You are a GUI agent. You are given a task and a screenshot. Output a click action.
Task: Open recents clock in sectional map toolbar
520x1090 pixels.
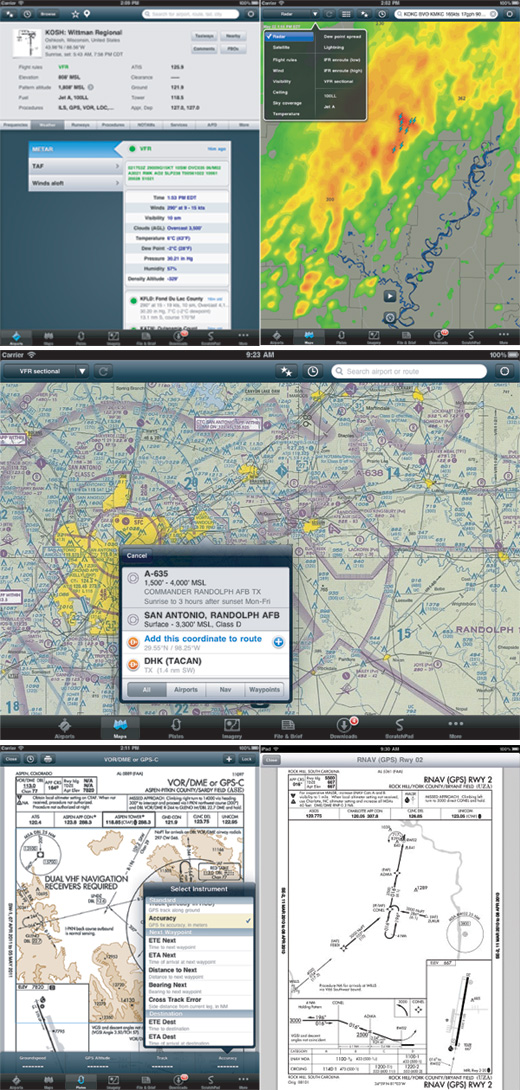[x=313, y=371]
